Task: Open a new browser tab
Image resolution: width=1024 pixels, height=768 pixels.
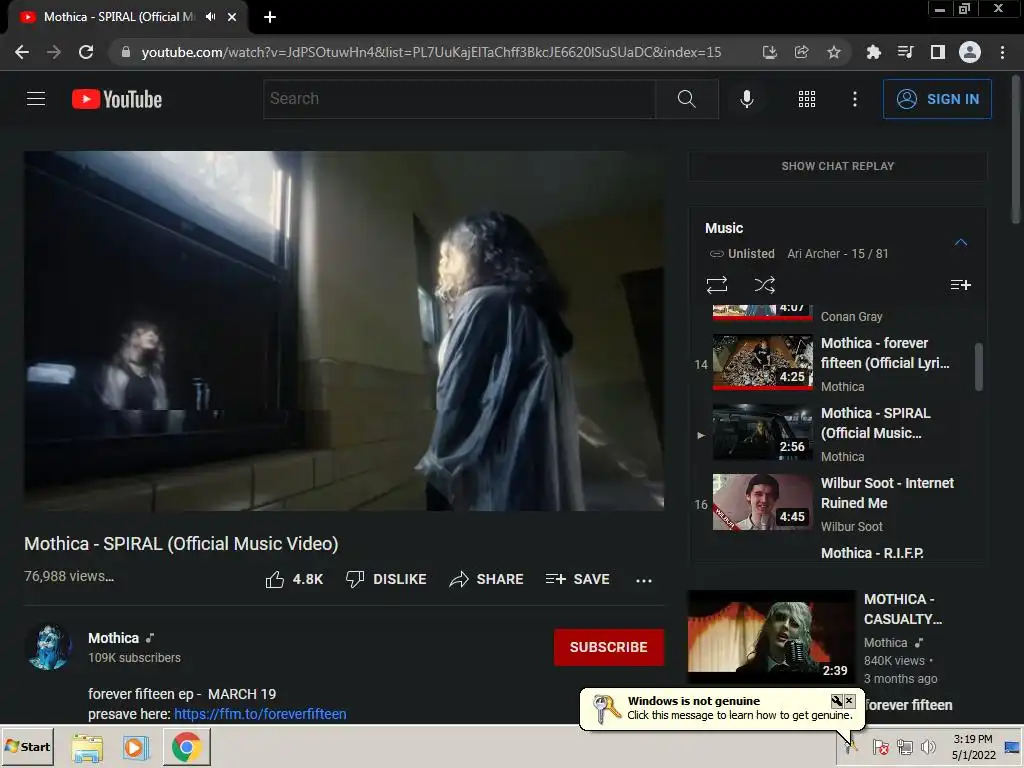Action: click(270, 17)
